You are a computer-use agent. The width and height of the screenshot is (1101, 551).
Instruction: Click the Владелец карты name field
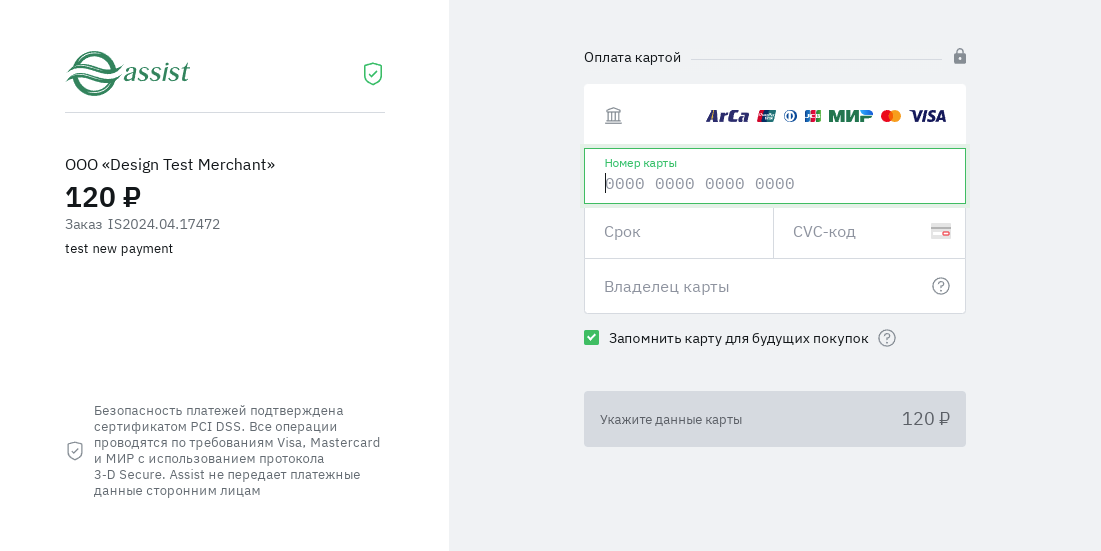click(x=760, y=286)
